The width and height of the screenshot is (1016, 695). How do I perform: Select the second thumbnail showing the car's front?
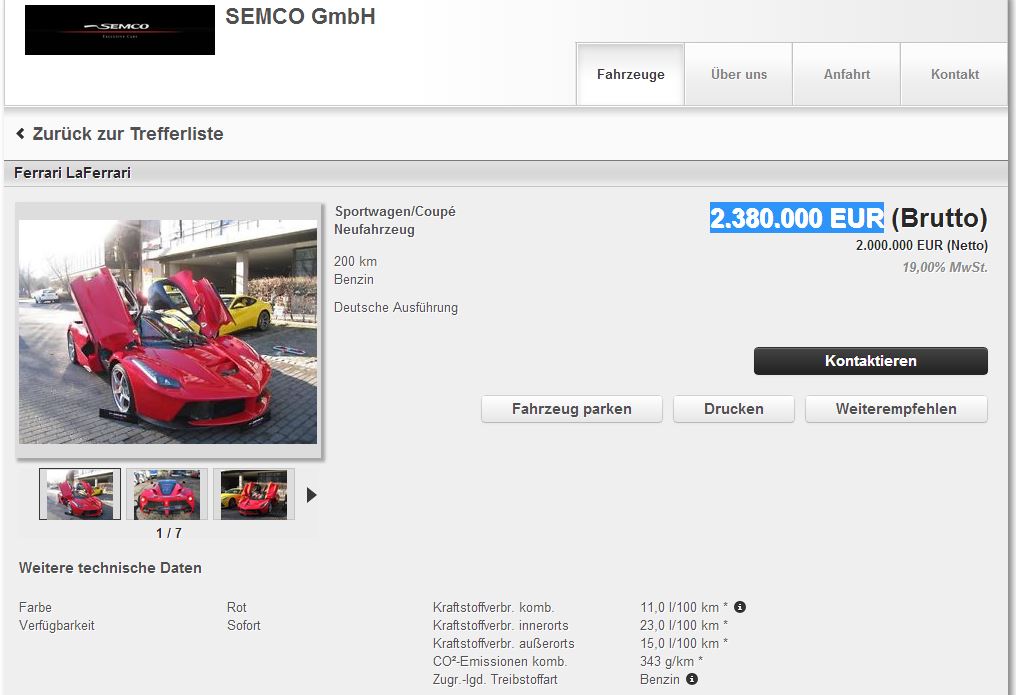click(x=167, y=494)
